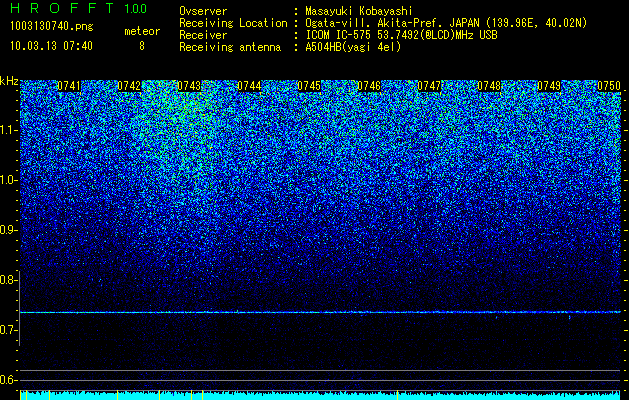Click the 'Receiver' field label
Viewport: 629px width, 400px height.
pyautogui.click(x=203, y=35)
